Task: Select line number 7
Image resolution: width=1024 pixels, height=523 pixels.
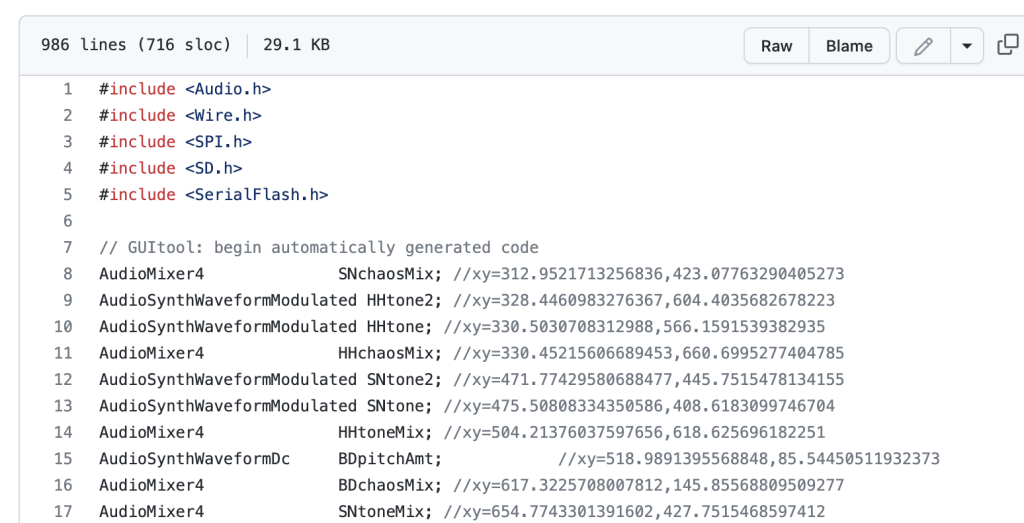Action: 68,247
